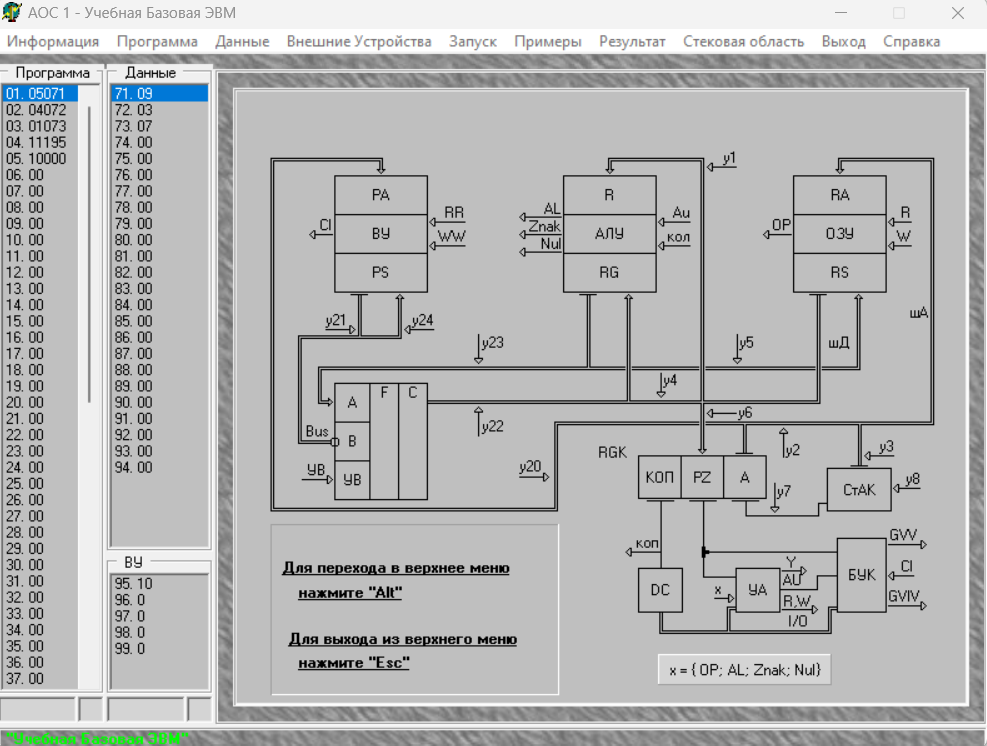Select data row 73. 07
The image size is (987, 746).
click(160, 127)
